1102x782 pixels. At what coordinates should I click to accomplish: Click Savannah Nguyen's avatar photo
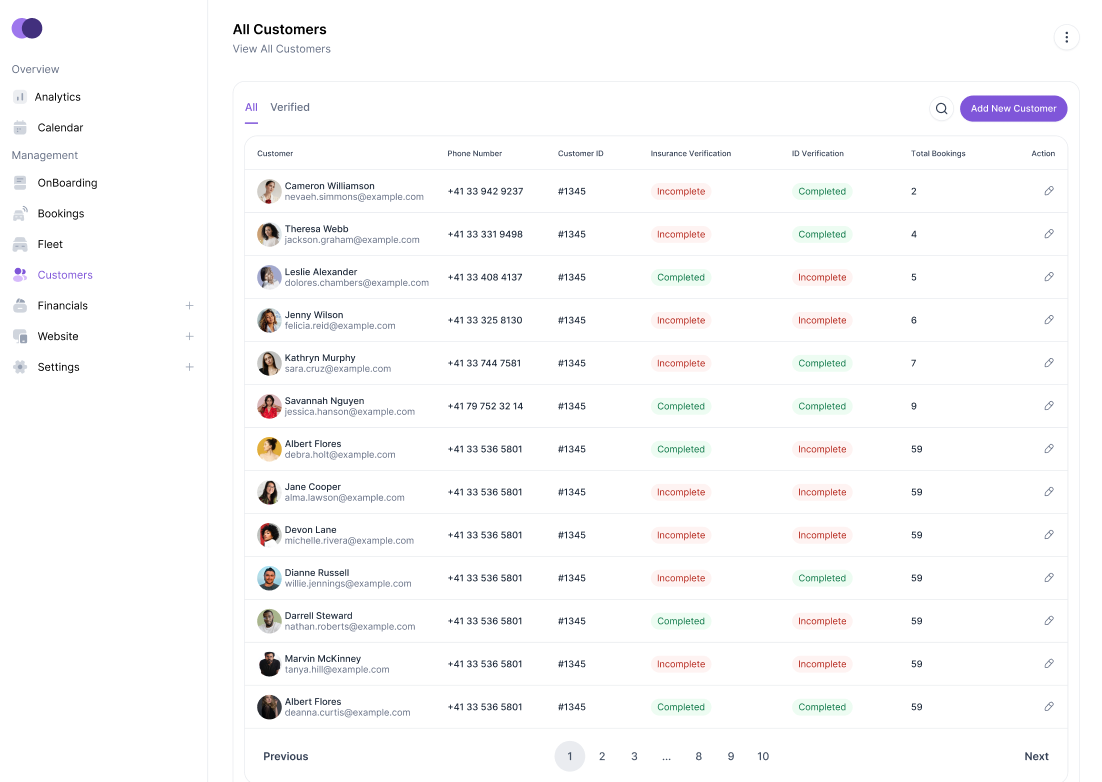tap(268, 406)
